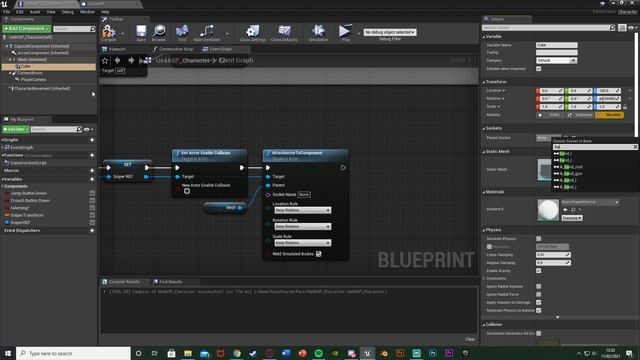Image resolution: width=640 pixels, height=360 pixels.
Task: Open Windows Start menu
Action: [x=8, y=353]
